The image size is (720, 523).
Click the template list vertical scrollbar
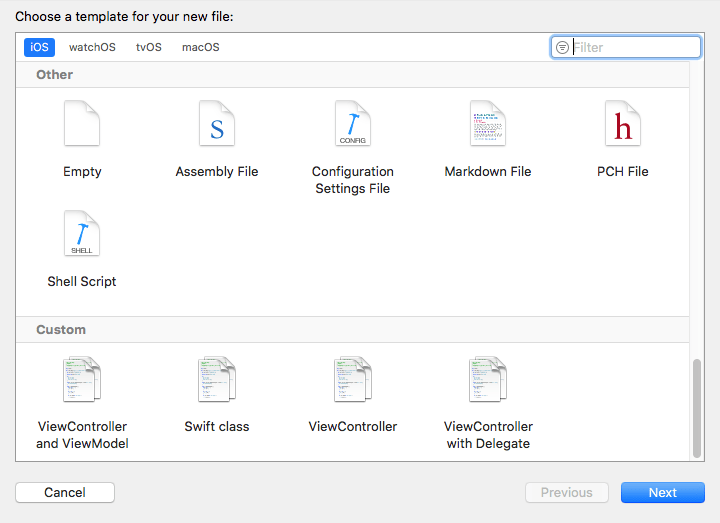(x=697, y=407)
